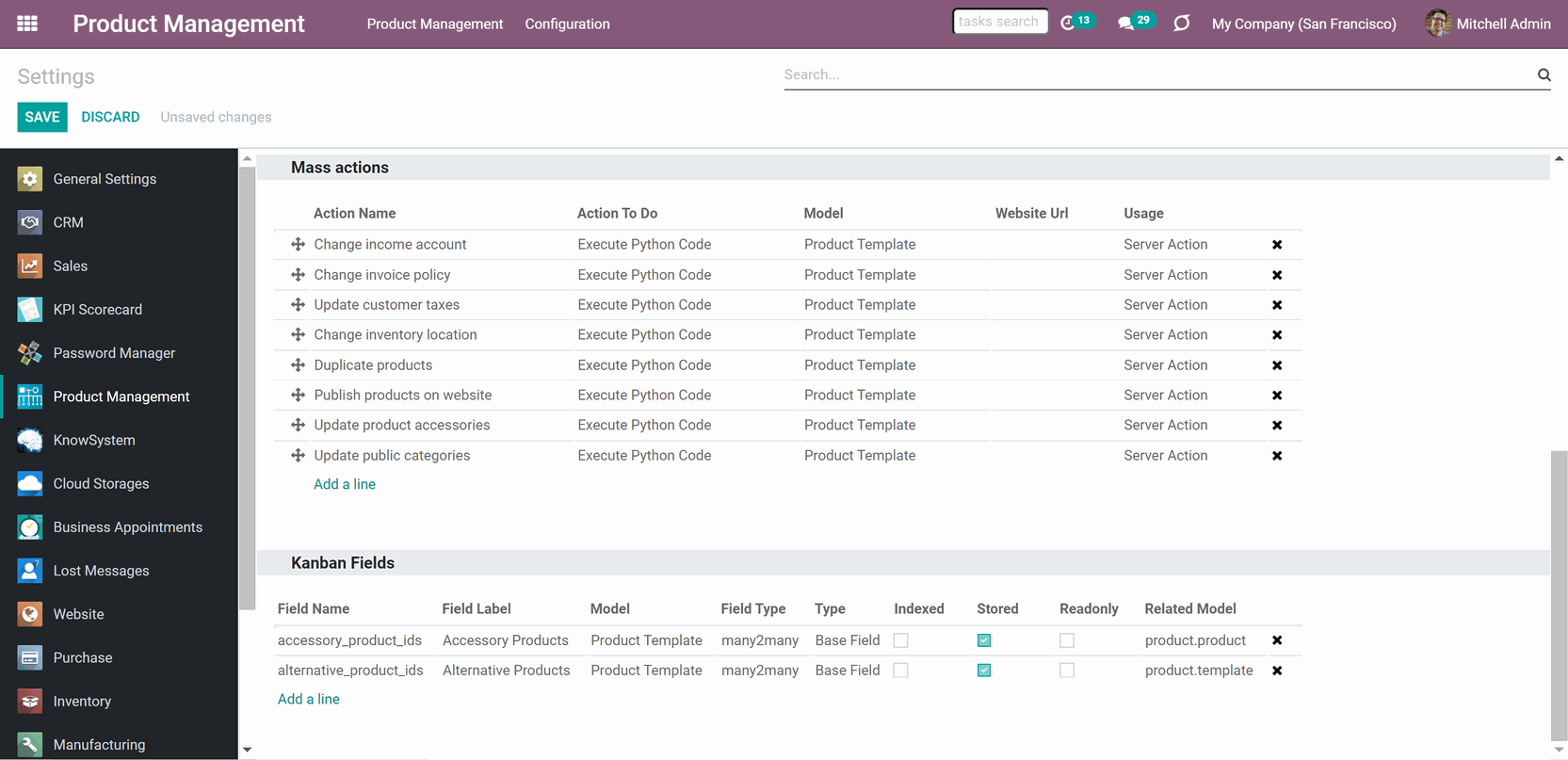Delete Change invoice policy action row
The width and height of the screenshot is (1568, 760).
point(1277,275)
